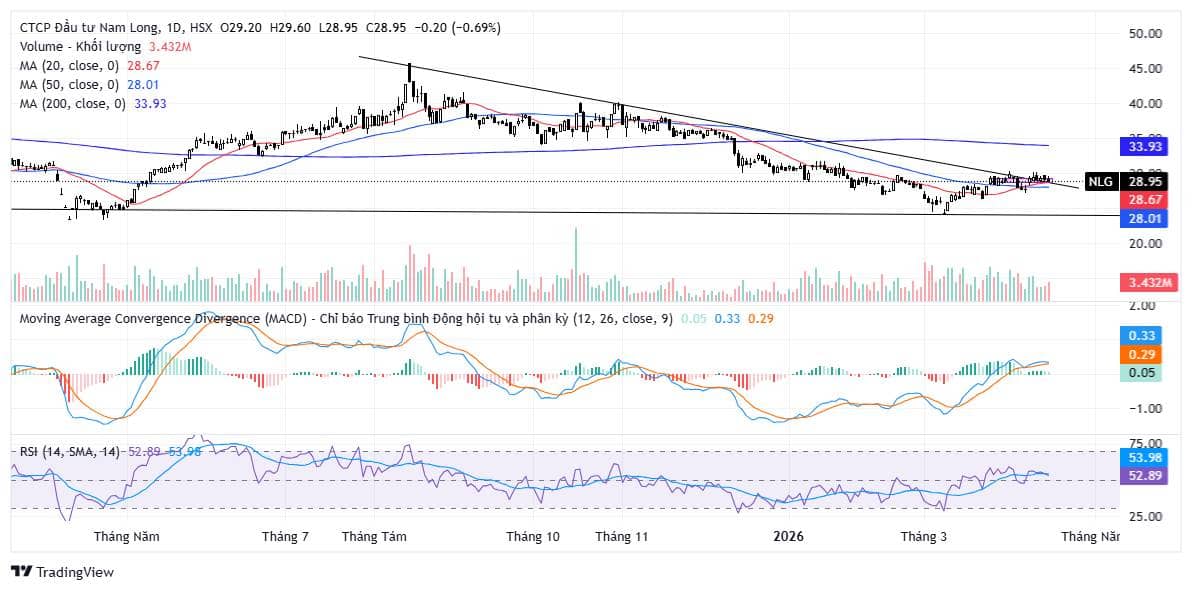Click the NLG ticker tag on price axis
Screen dimensions: 1192x591
[x=1100, y=182]
